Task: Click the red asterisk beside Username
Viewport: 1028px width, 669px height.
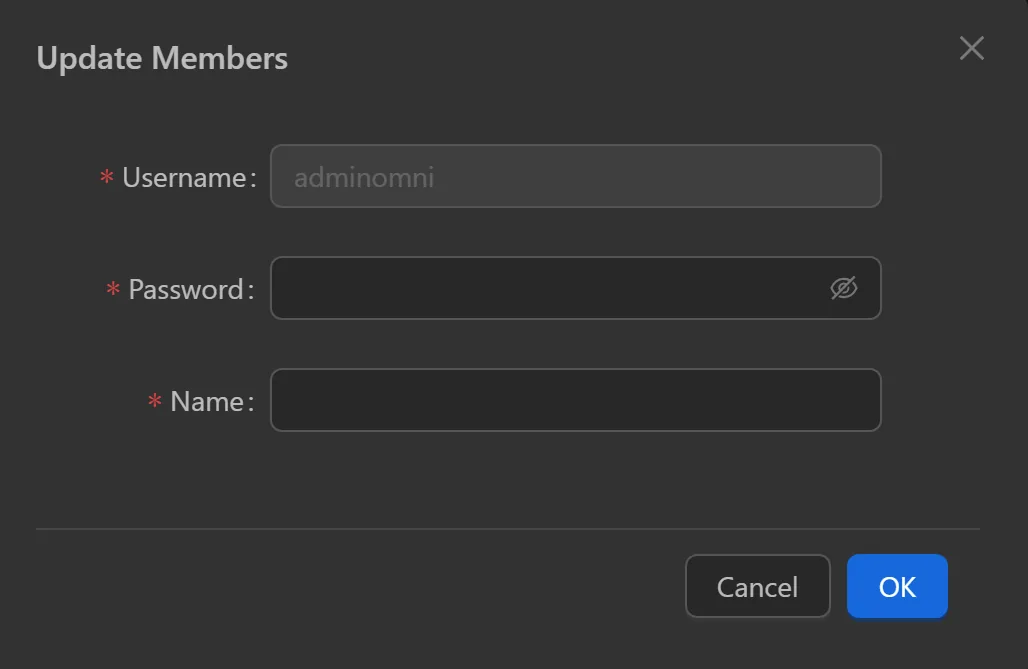Action: click(x=106, y=178)
